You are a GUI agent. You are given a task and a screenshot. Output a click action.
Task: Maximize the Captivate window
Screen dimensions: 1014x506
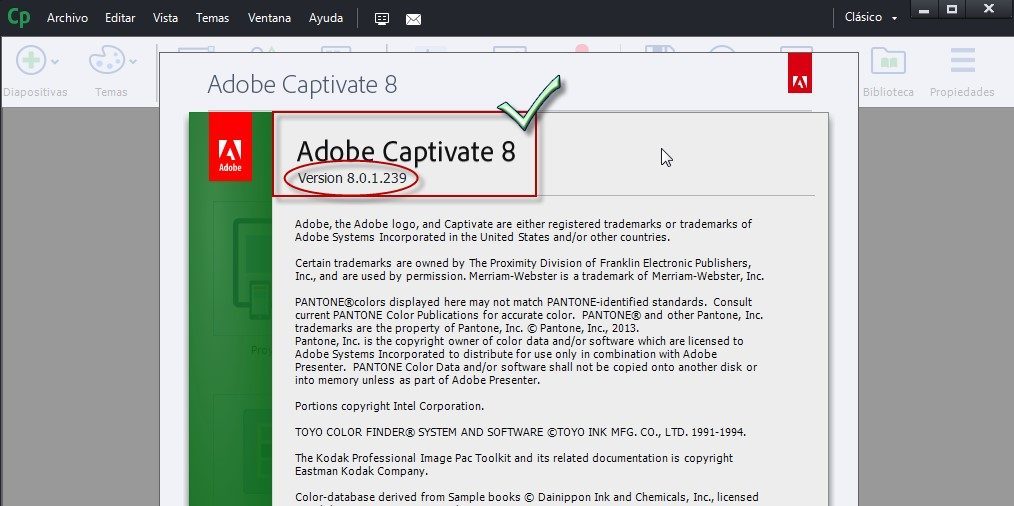tap(952, 9)
